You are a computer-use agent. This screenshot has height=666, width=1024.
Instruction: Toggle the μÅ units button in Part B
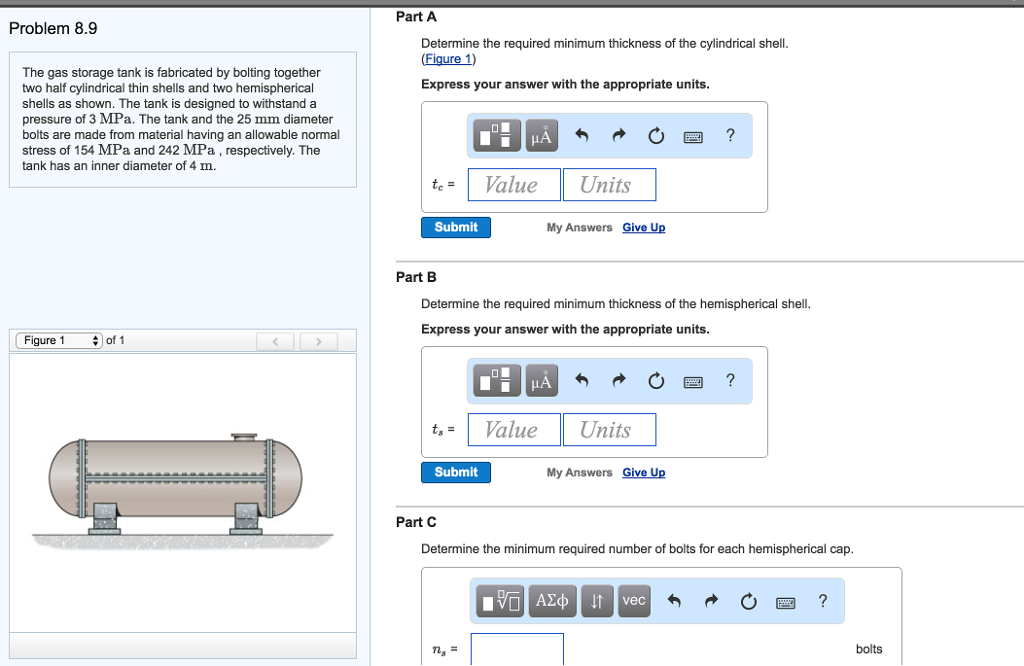coord(541,380)
